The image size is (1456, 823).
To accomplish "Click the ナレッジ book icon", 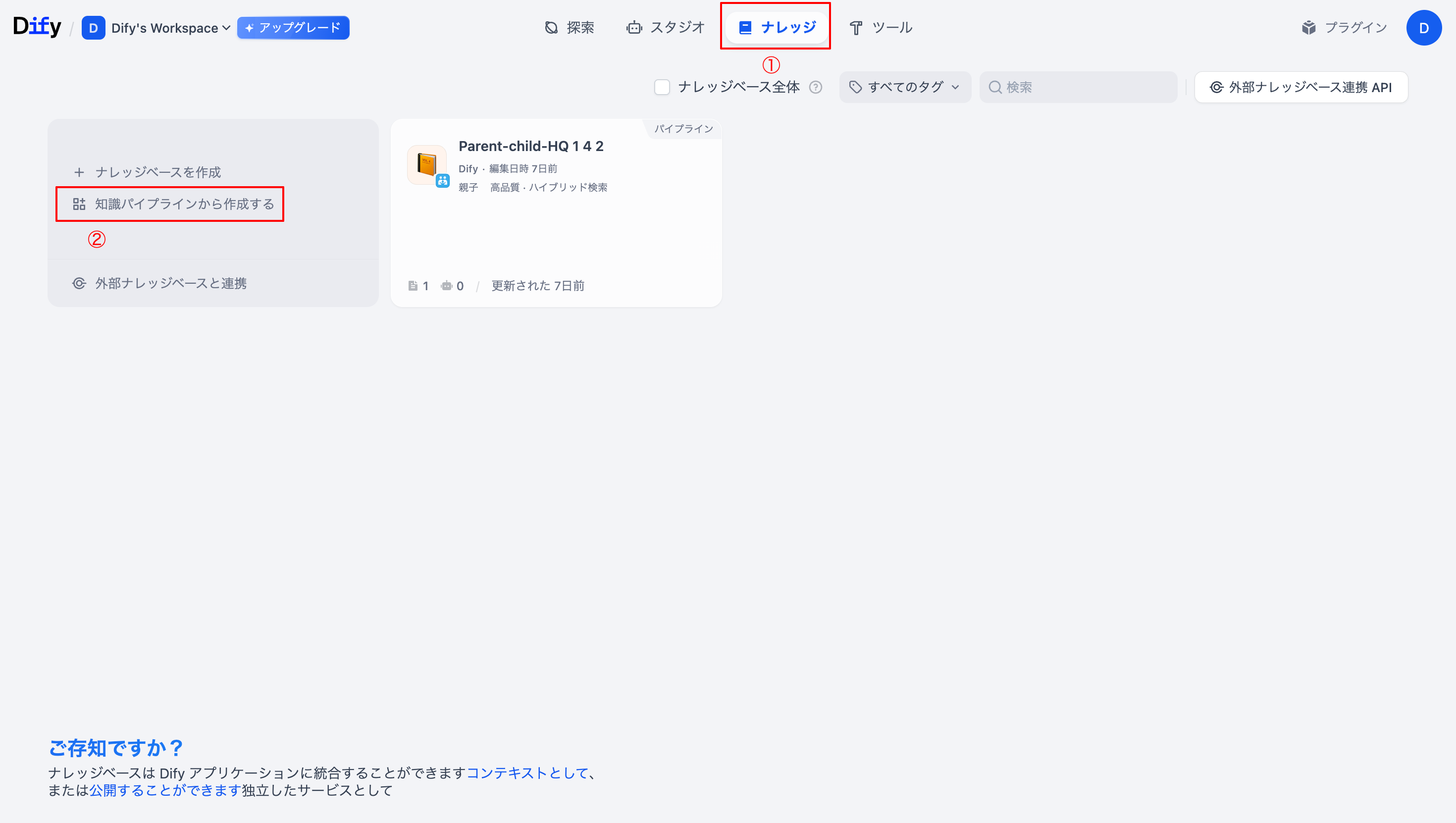I will click(745, 26).
